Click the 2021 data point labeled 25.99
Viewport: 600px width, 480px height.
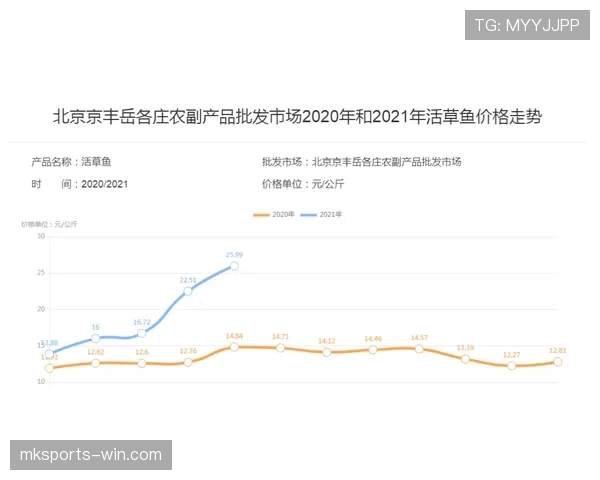click(234, 266)
